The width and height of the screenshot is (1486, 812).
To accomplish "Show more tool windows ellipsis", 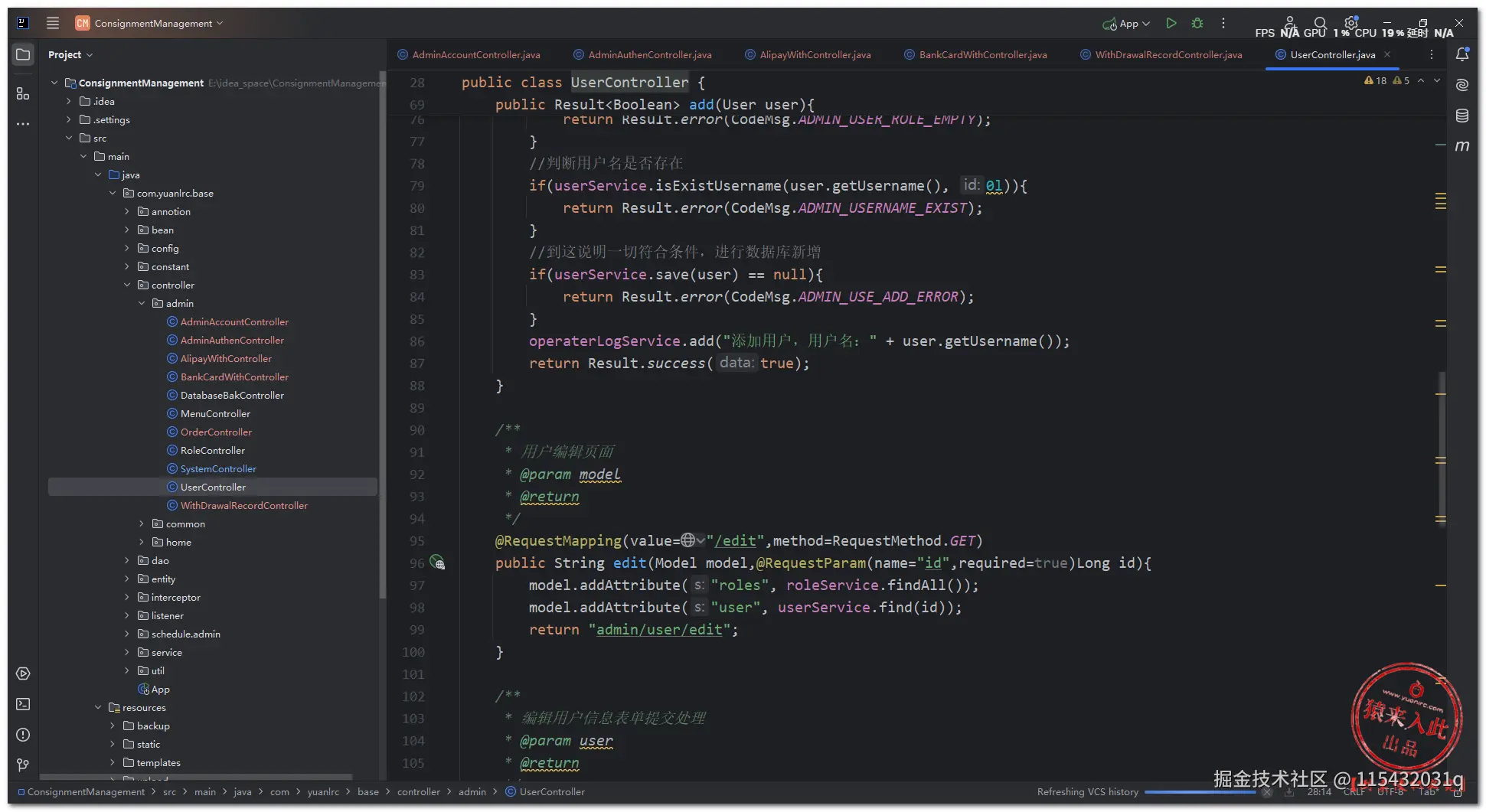I will [x=23, y=123].
